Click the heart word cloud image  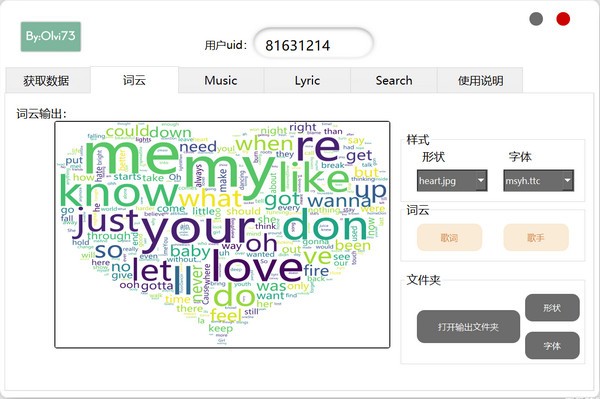(x=222, y=235)
